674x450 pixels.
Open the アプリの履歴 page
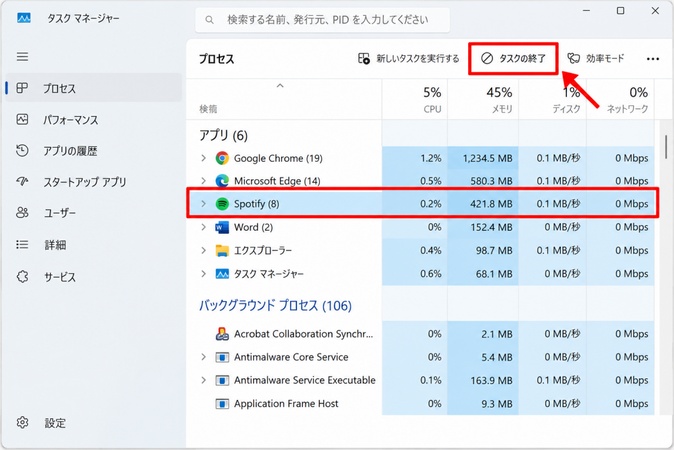tap(93, 150)
